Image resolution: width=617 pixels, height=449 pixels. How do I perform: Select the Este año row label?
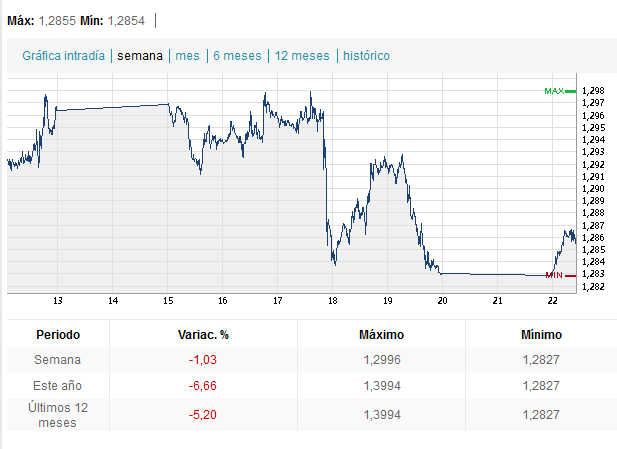tap(58, 386)
